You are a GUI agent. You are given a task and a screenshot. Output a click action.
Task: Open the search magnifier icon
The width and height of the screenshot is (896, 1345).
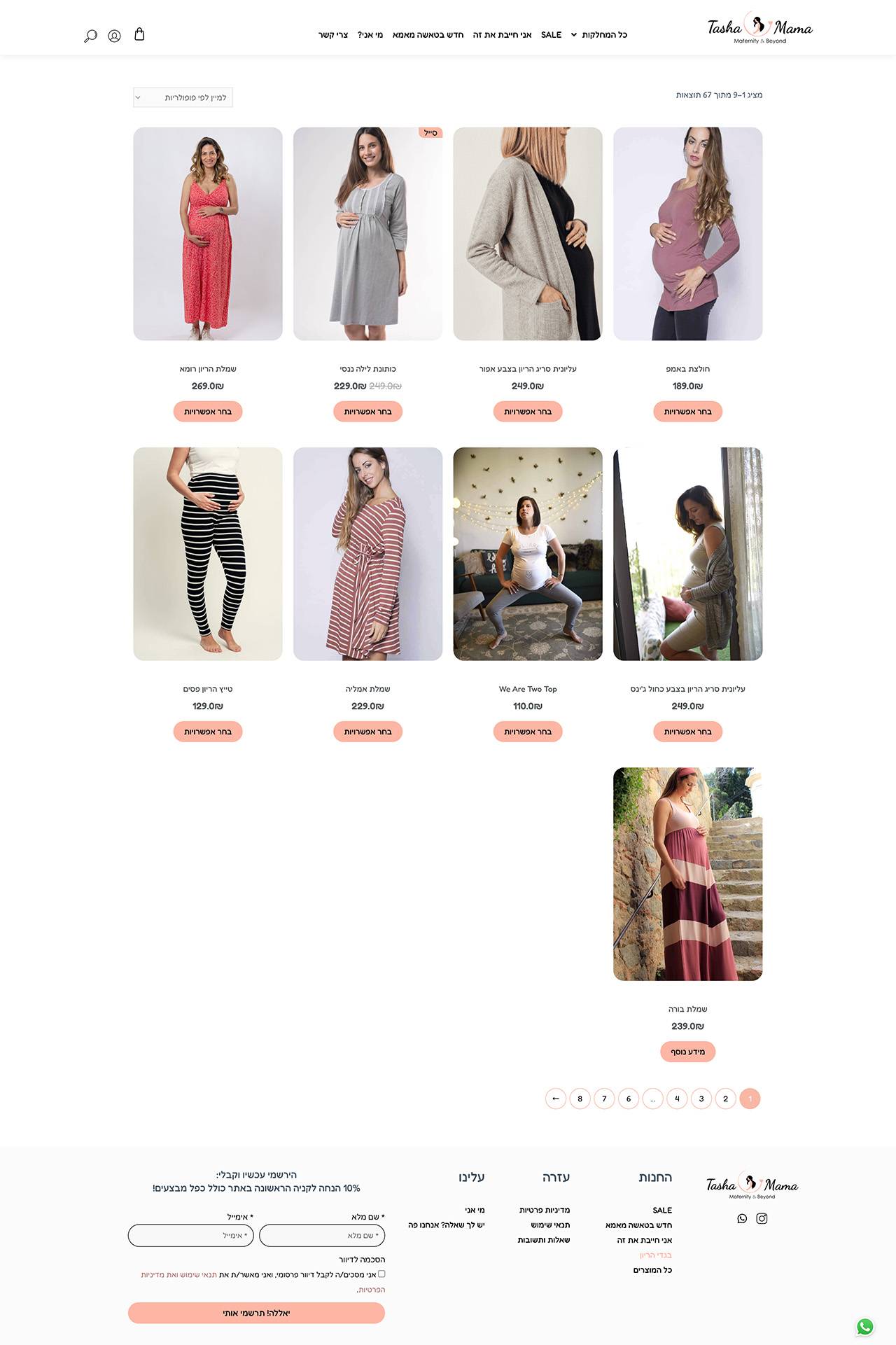point(90,36)
